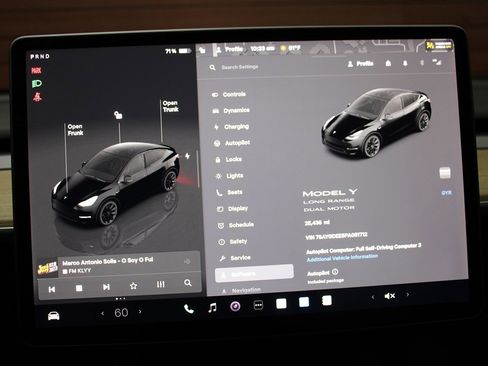Viewport: 488px width, 366px height.
Task: Increase cabin temperature with right arrow
Action: click(x=140, y=312)
